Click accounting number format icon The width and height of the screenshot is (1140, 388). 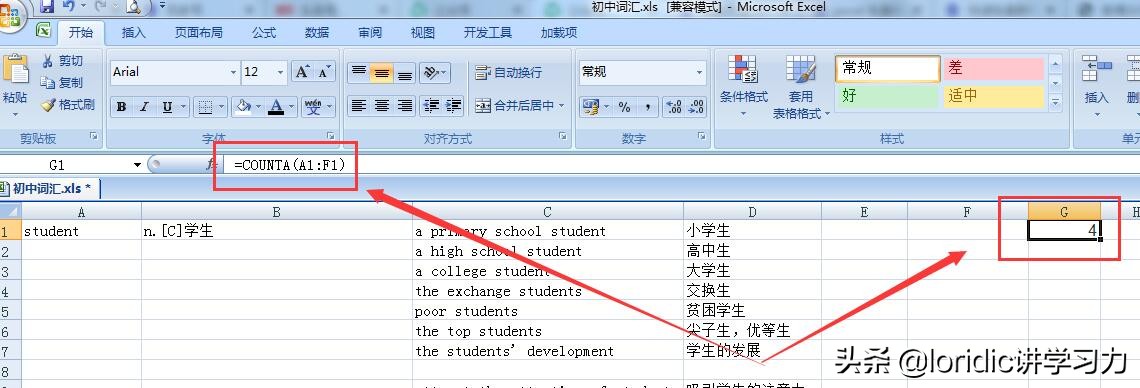click(x=590, y=107)
